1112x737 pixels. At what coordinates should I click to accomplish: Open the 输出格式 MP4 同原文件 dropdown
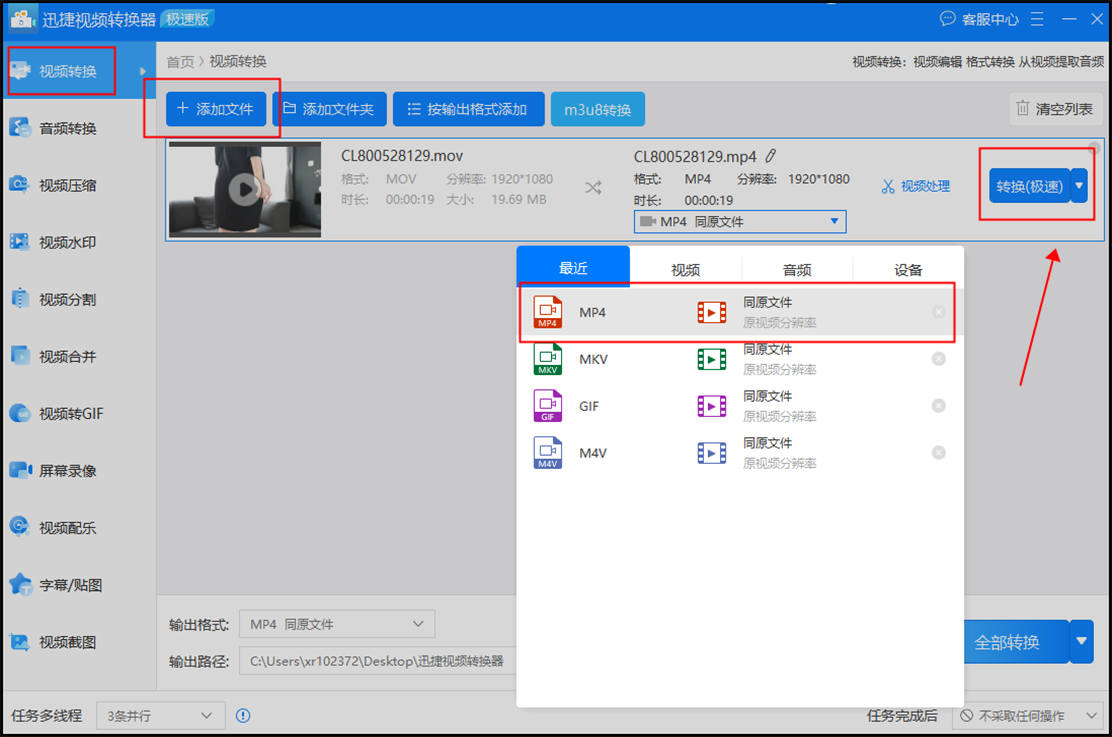[x=337, y=624]
